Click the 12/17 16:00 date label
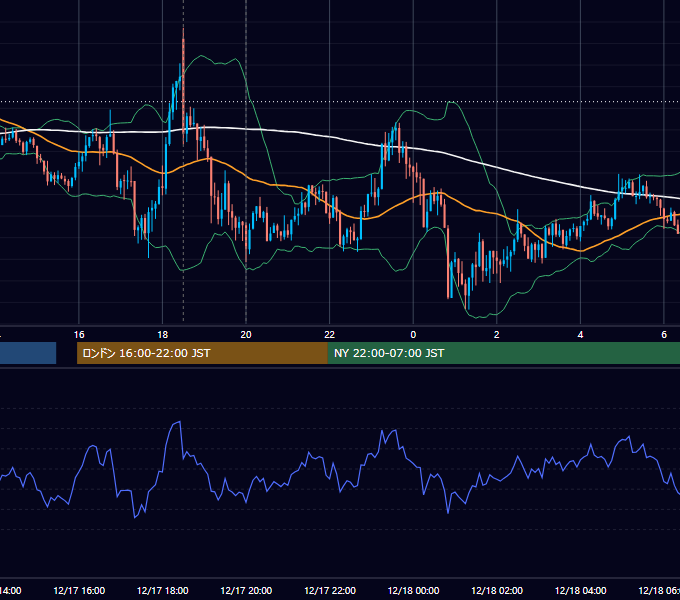Viewport: 680px width, 600px height. tap(79, 590)
